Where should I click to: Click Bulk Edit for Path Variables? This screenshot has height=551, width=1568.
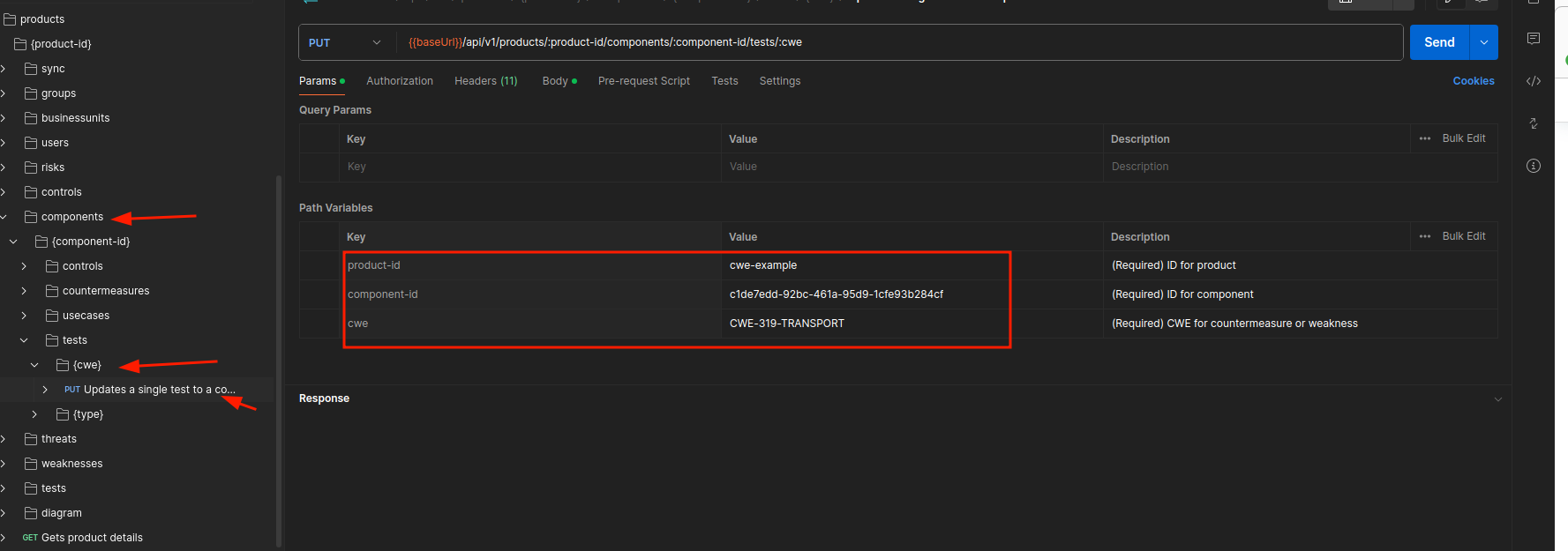[1464, 236]
